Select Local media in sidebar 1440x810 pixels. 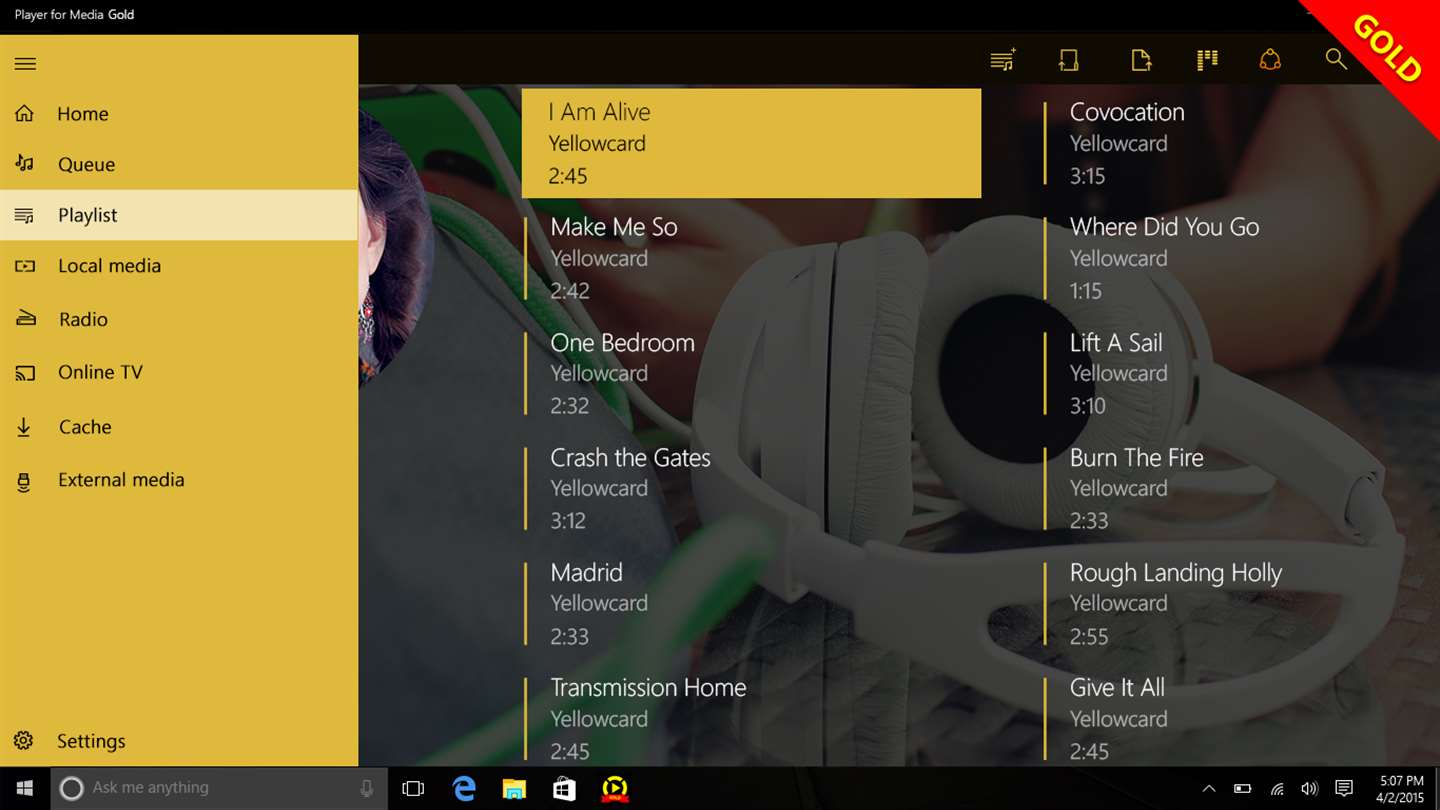pyautogui.click(x=179, y=266)
